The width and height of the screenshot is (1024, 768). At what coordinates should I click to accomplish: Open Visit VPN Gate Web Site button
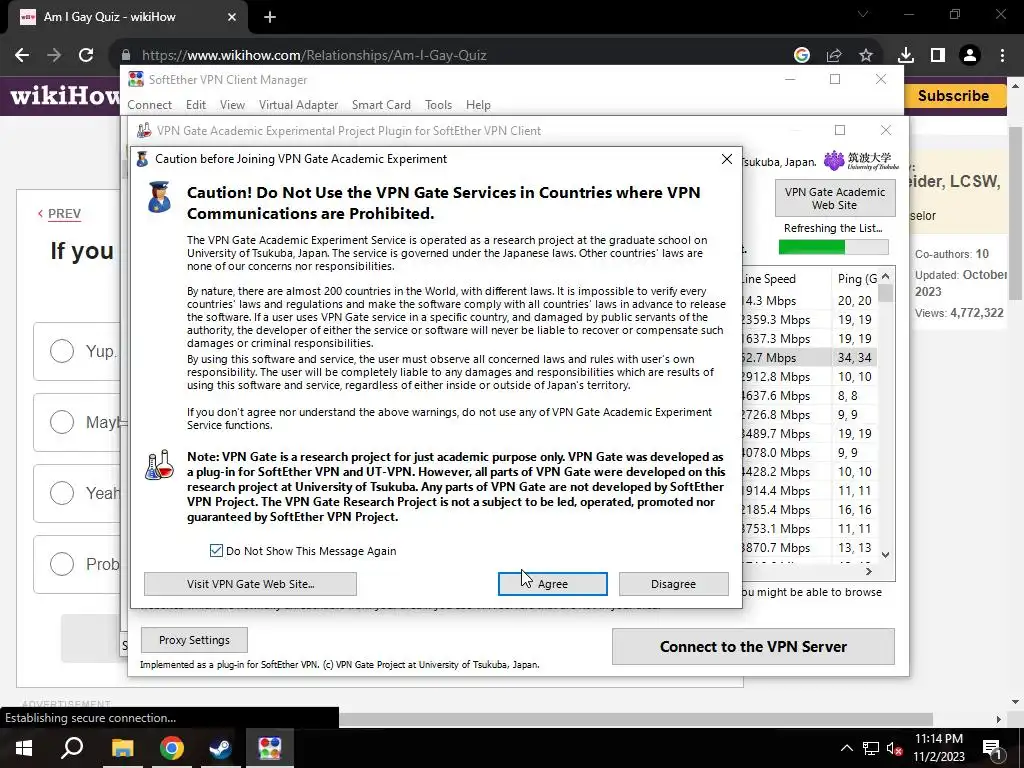click(x=250, y=584)
